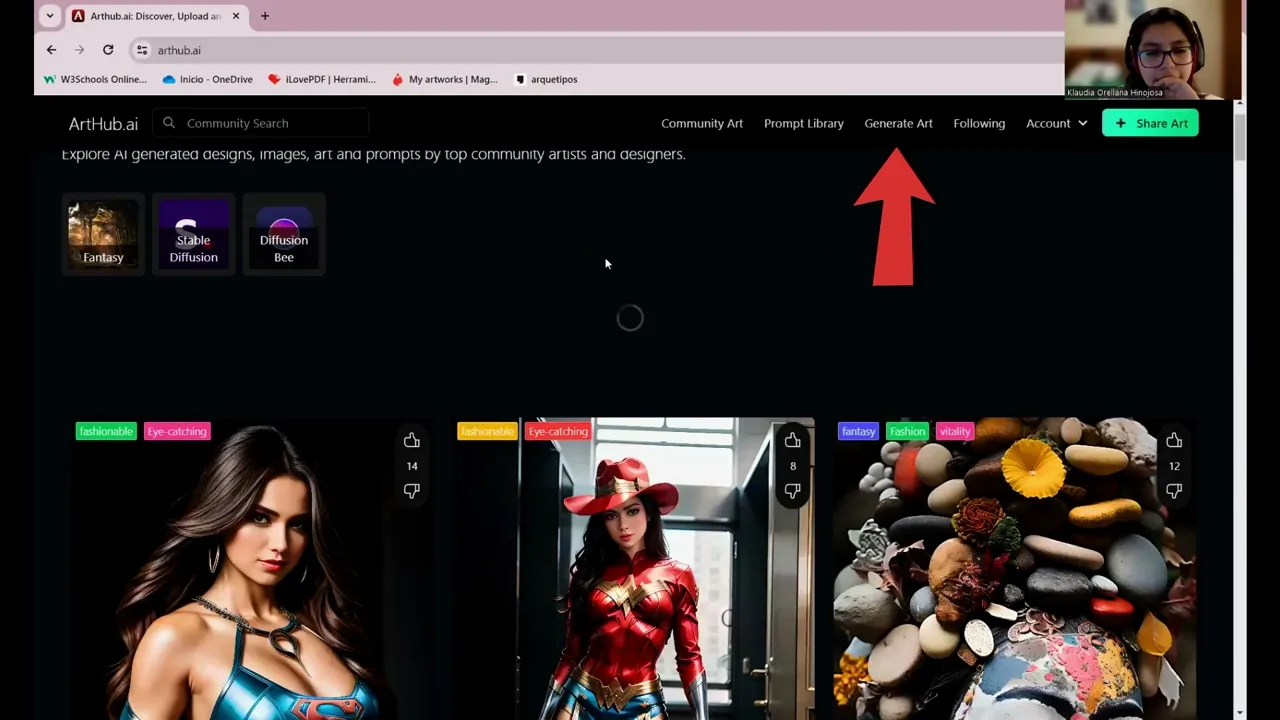1280x720 pixels.
Task: Reload the arthub.ai page
Action: pos(108,50)
